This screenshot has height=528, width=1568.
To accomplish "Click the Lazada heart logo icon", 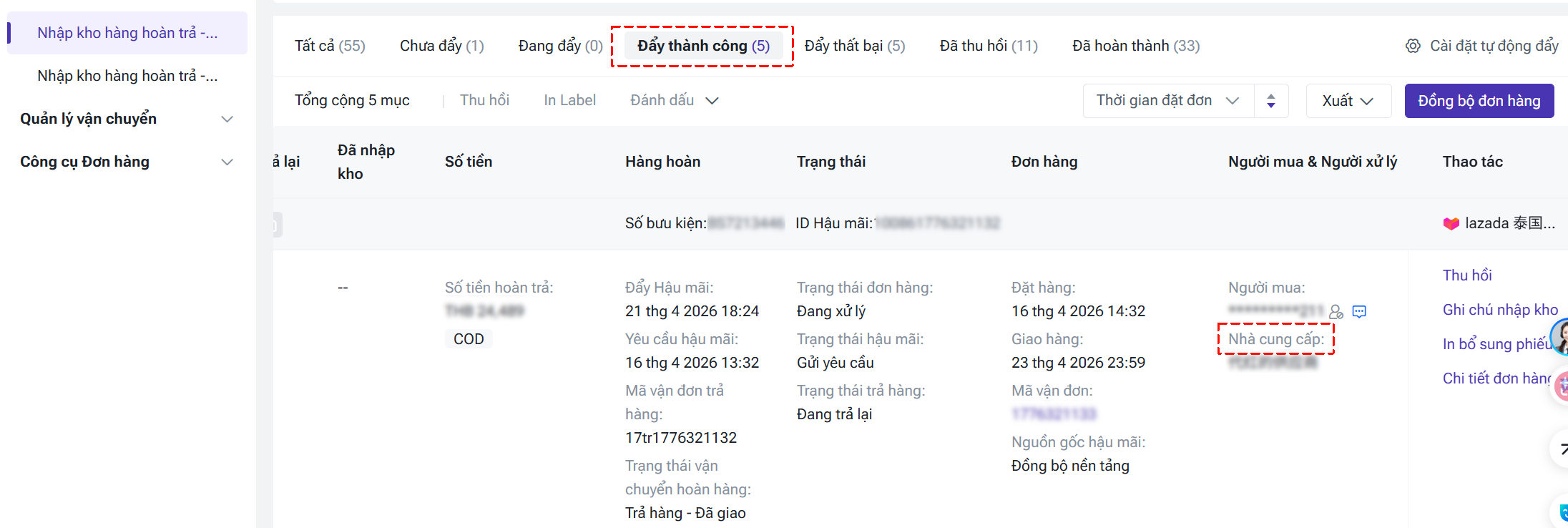I will coord(1451,224).
